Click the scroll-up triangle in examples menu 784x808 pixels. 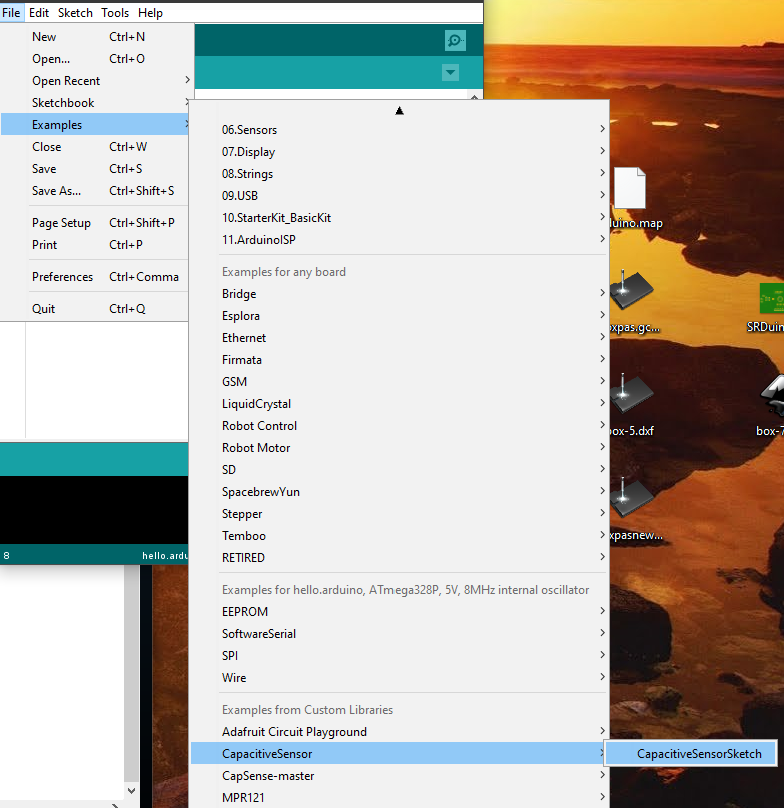tap(399, 110)
